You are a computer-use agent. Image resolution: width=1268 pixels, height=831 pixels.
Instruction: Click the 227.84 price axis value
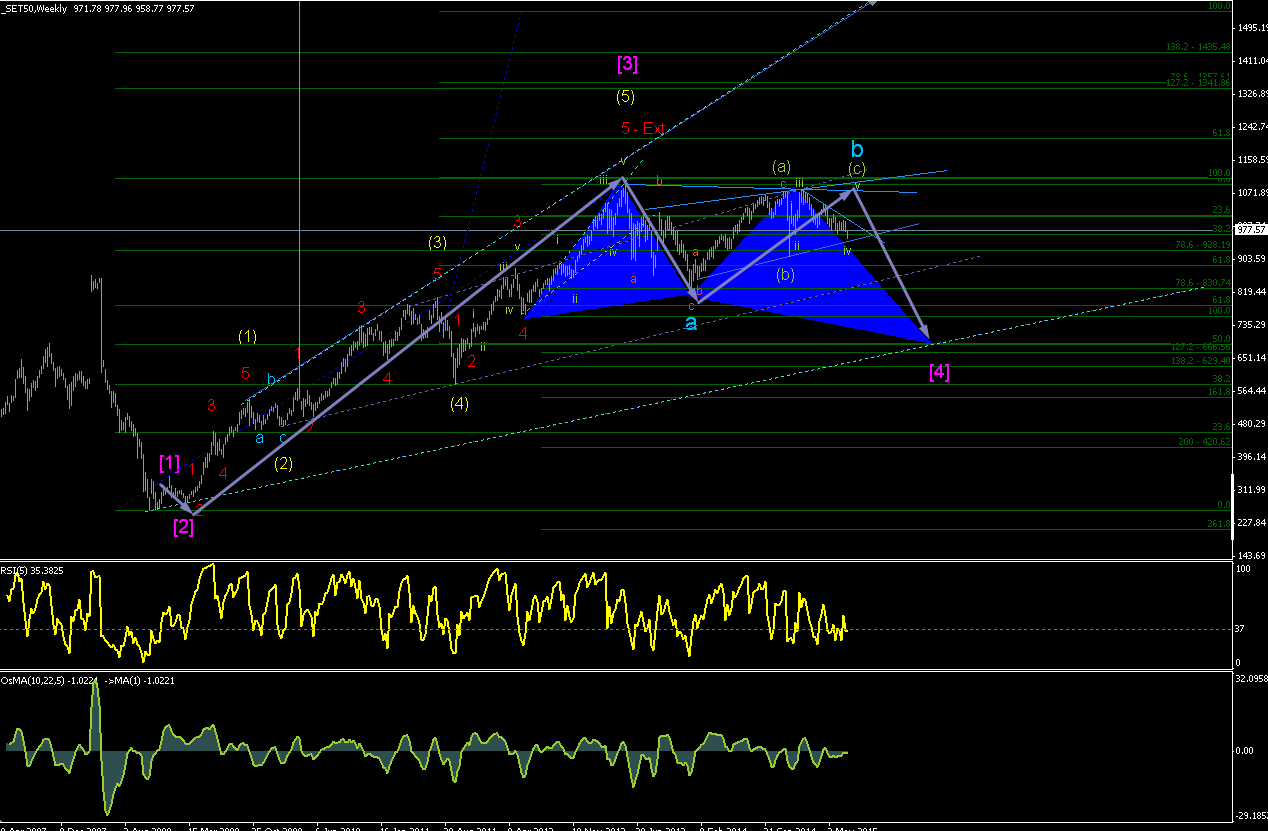[x=1251, y=523]
